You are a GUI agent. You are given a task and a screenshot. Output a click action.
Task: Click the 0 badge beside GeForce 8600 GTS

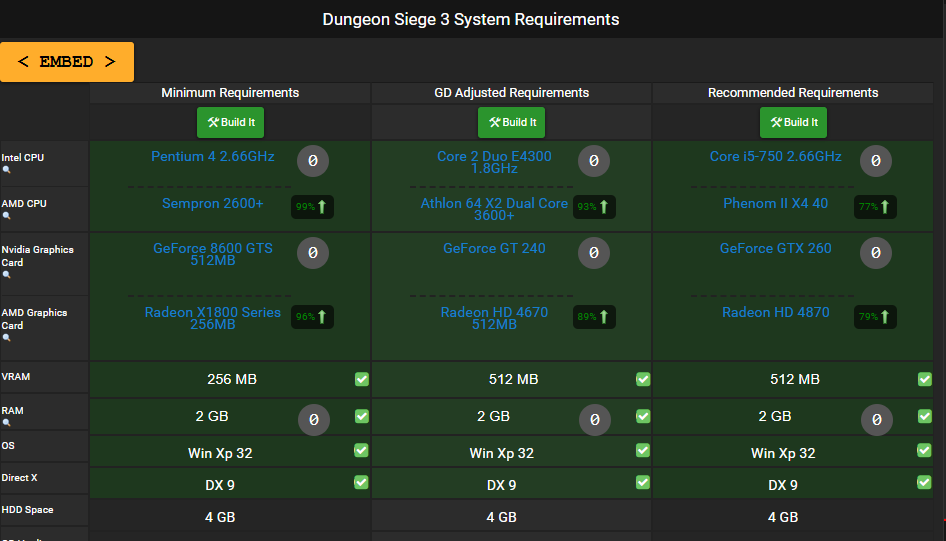tap(313, 253)
